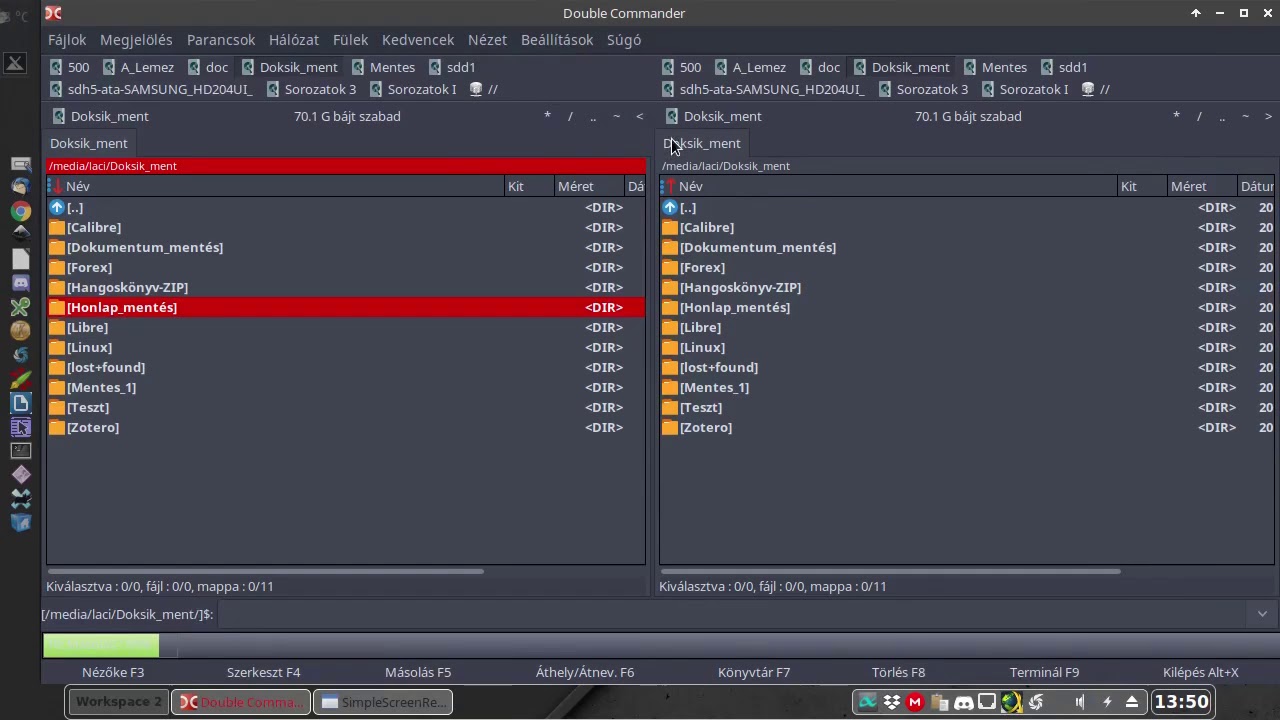
Task: Go to home directory in left panel
Action: tap(616, 116)
